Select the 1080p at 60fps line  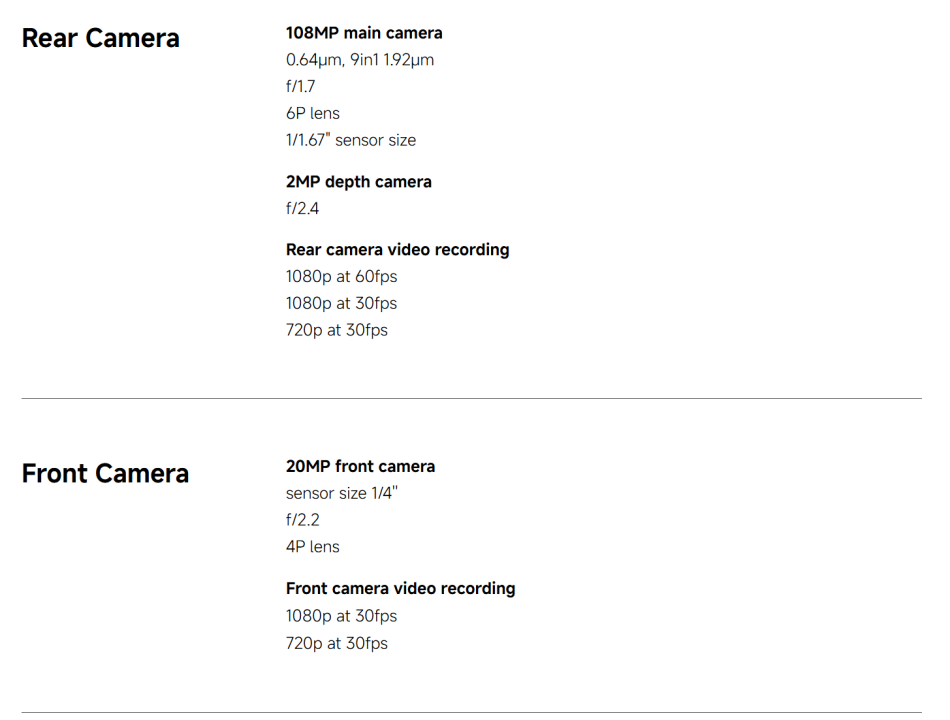tap(341, 277)
